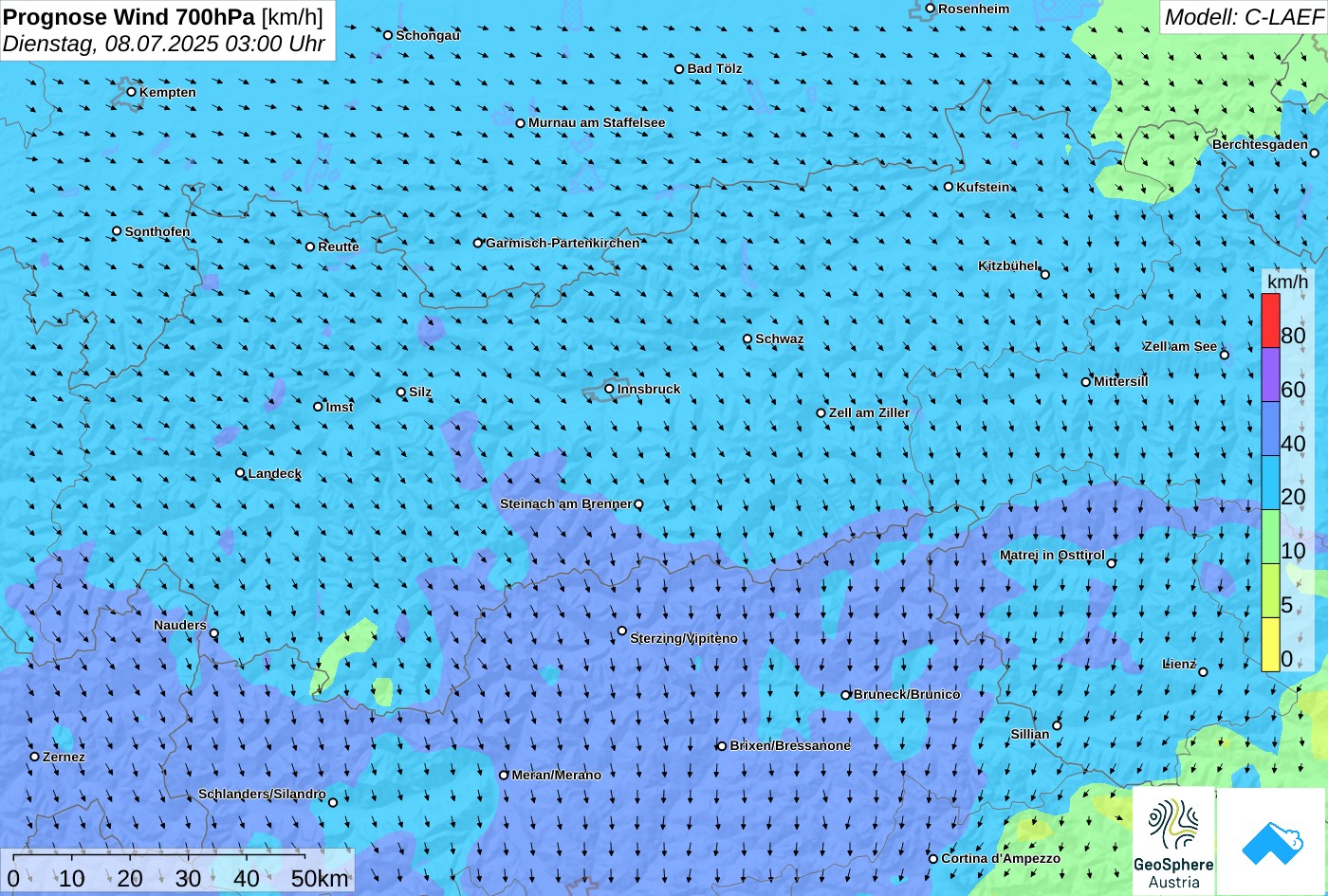The height and width of the screenshot is (896, 1328).
Task: Click the Meran/Merano city marker
Action: pyautogui.click(x=504, y=775)
